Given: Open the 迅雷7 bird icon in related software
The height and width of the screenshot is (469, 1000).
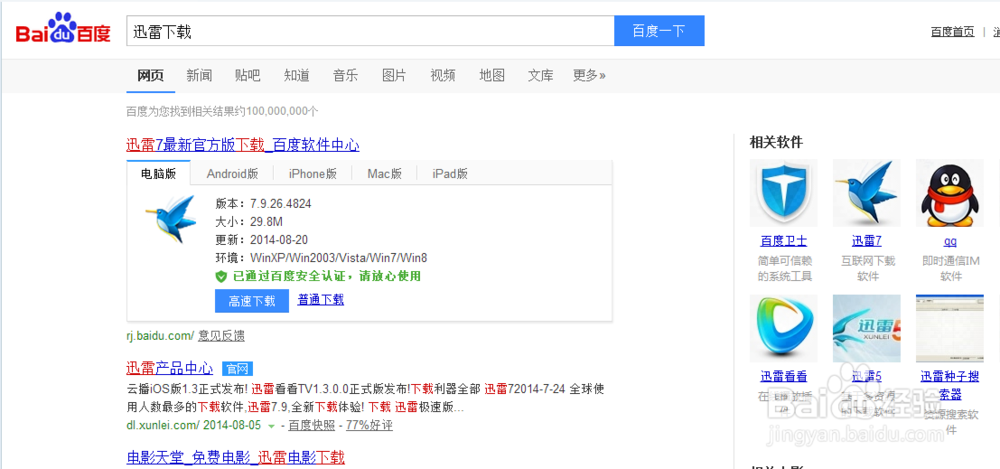Looking at the screenshot, I should click(x=866, y=193).
